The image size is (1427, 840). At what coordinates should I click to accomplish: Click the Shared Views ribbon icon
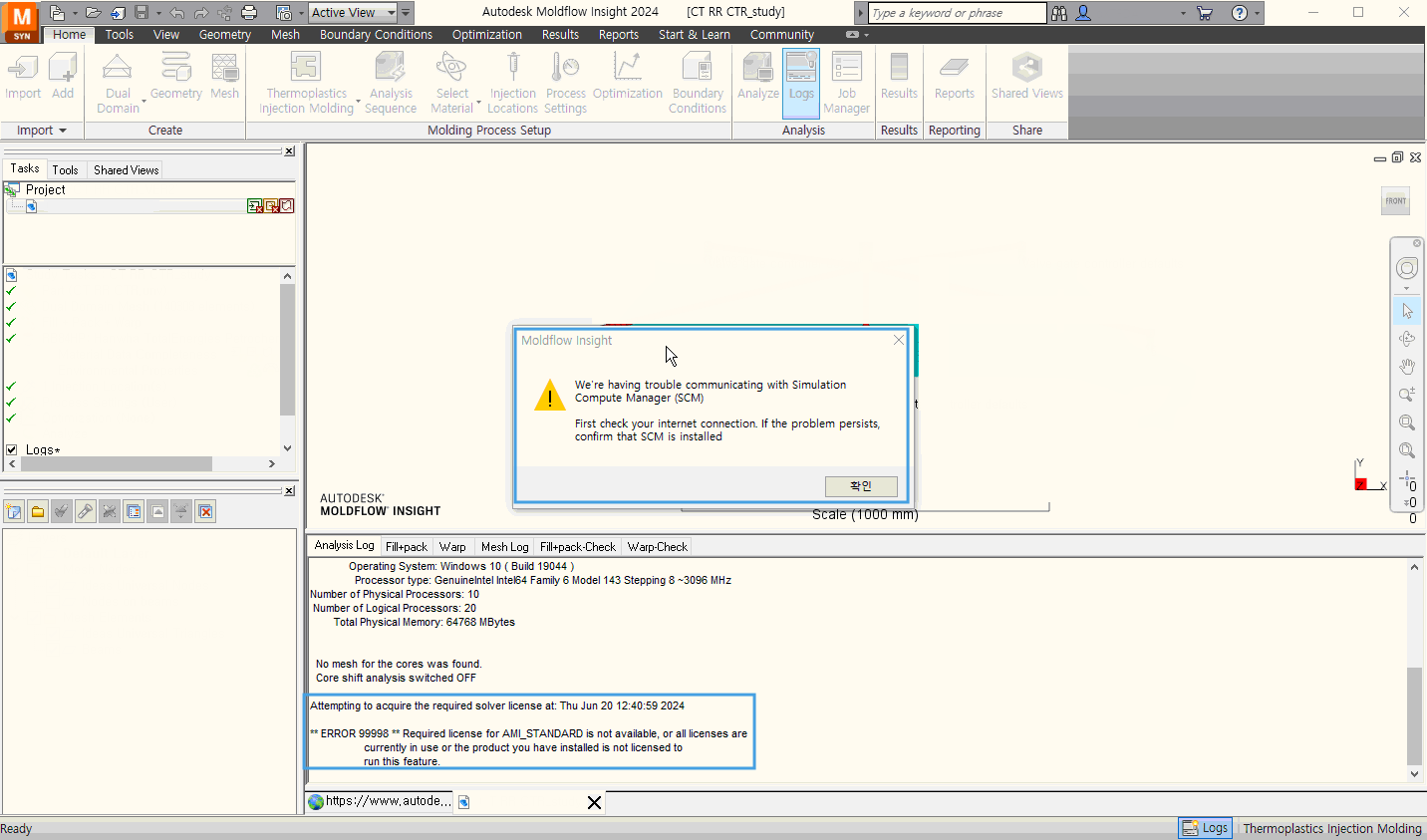point(1027,77)
